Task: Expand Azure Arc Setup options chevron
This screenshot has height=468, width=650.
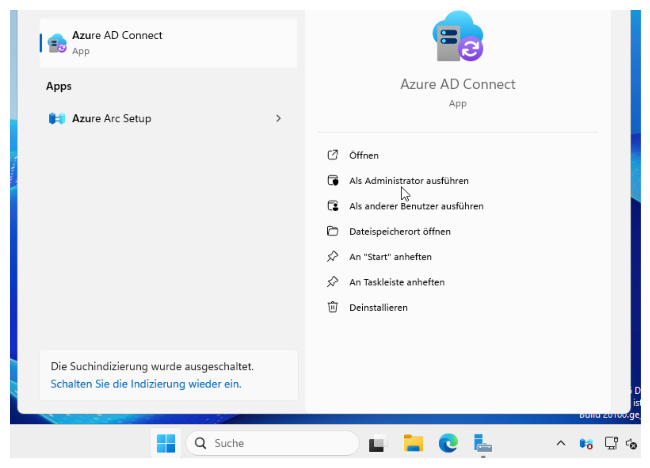Action: [x=278, y=119]
